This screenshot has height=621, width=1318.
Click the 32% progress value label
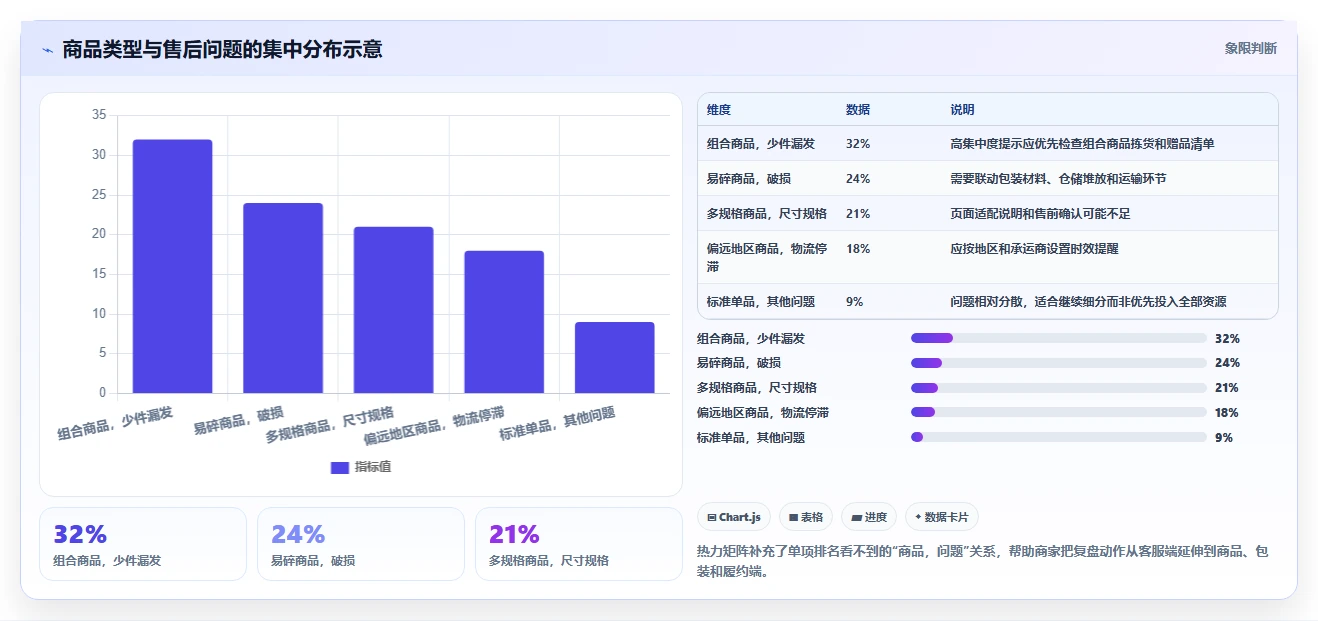click(1227, 338)
